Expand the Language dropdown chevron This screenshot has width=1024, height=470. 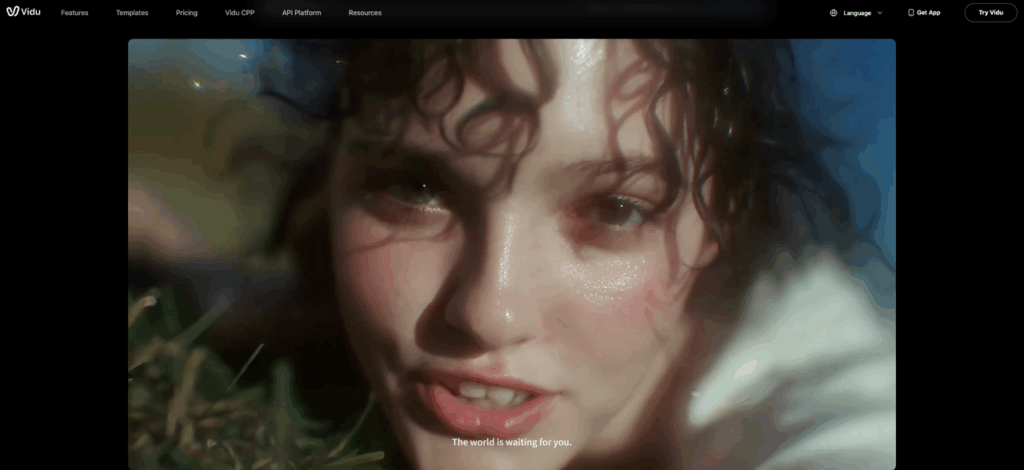click(880, 12)
